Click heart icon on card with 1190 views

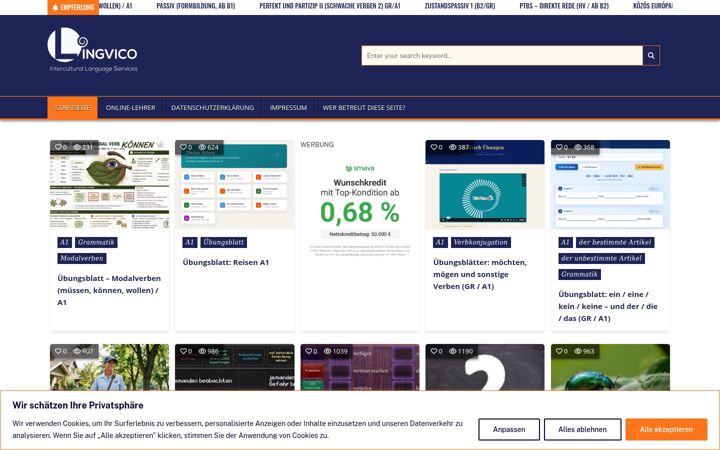pos(434,351)
